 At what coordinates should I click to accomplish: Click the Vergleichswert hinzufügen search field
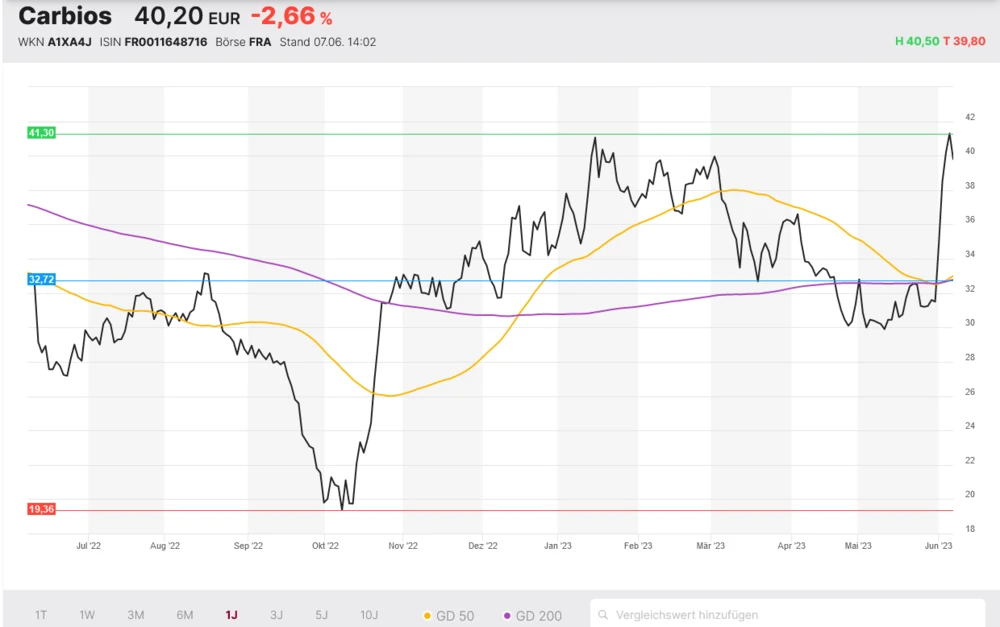click(790, 615)
